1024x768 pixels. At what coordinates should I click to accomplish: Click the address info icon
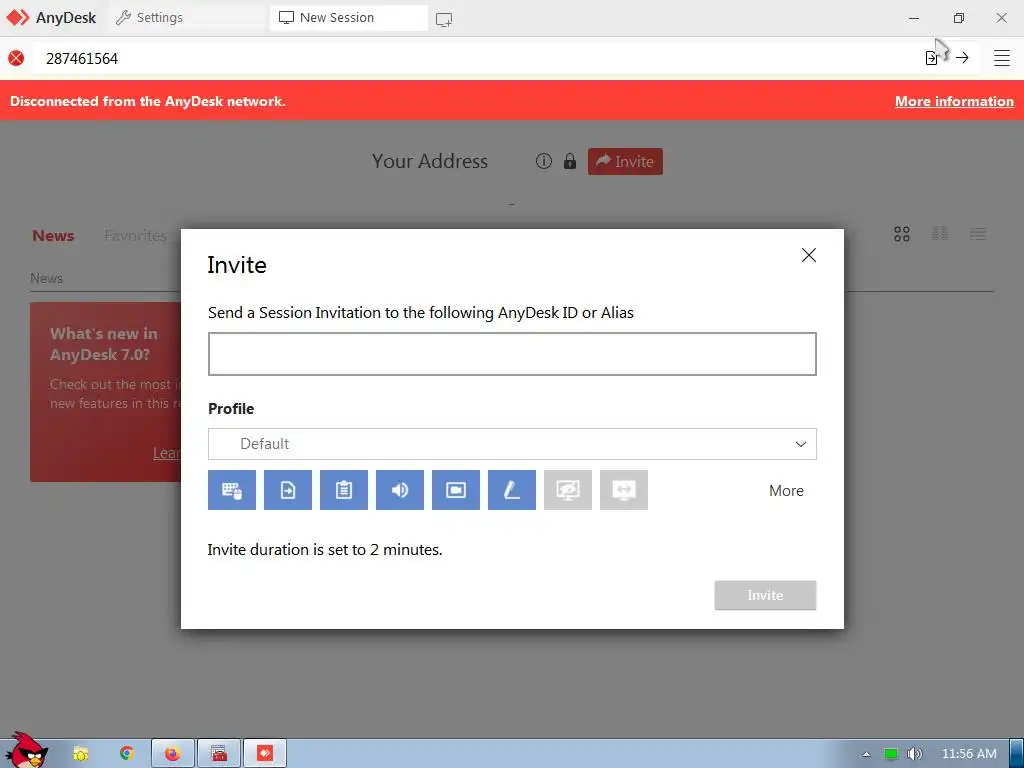pyautogui.click(x=544, y=161)
